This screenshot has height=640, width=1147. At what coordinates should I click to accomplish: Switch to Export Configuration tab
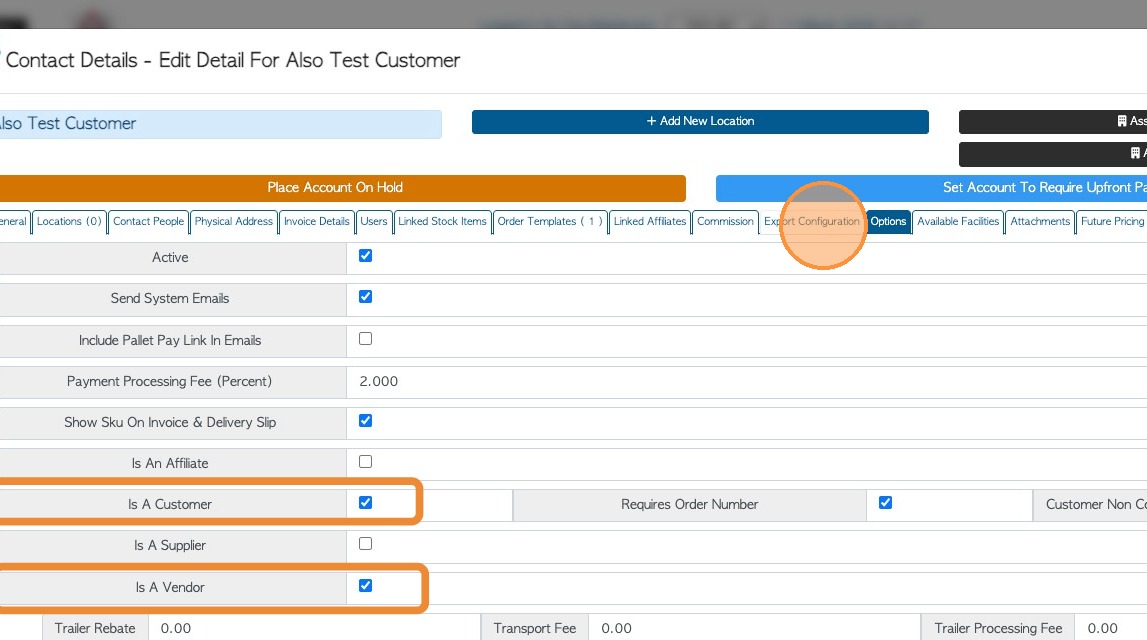[x=811, y=222]
